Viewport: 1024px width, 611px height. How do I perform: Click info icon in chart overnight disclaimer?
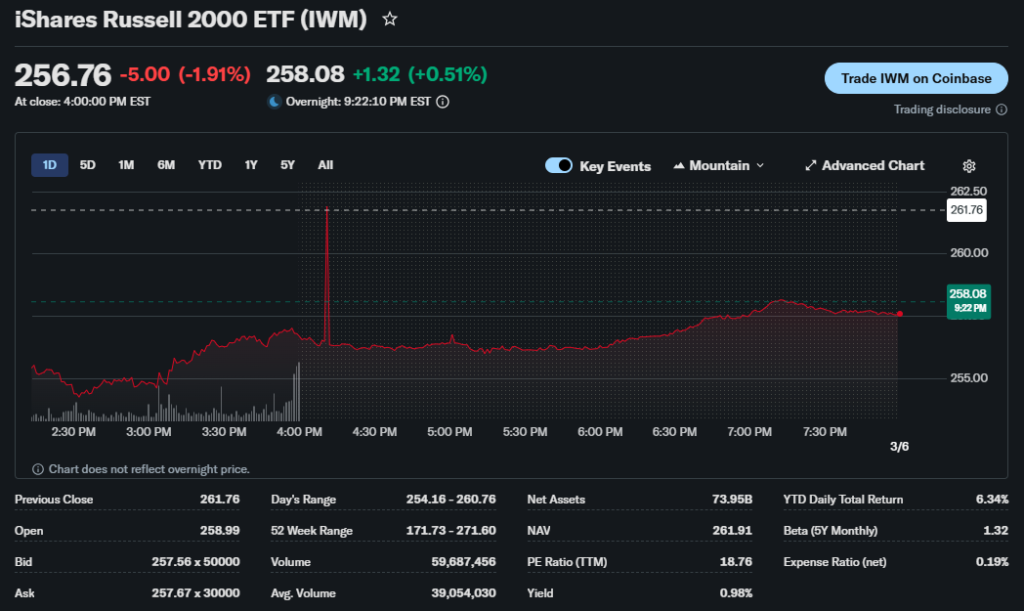click(x=38, y=469)
